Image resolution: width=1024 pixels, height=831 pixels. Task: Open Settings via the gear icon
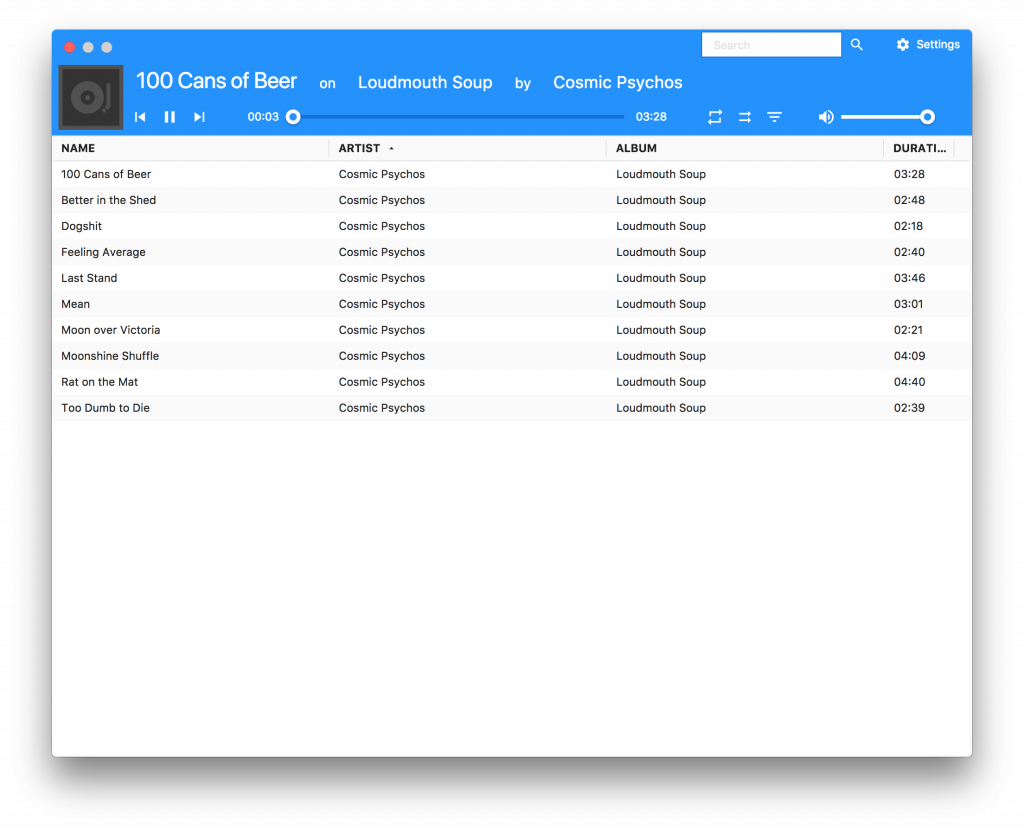coord(903,44)
